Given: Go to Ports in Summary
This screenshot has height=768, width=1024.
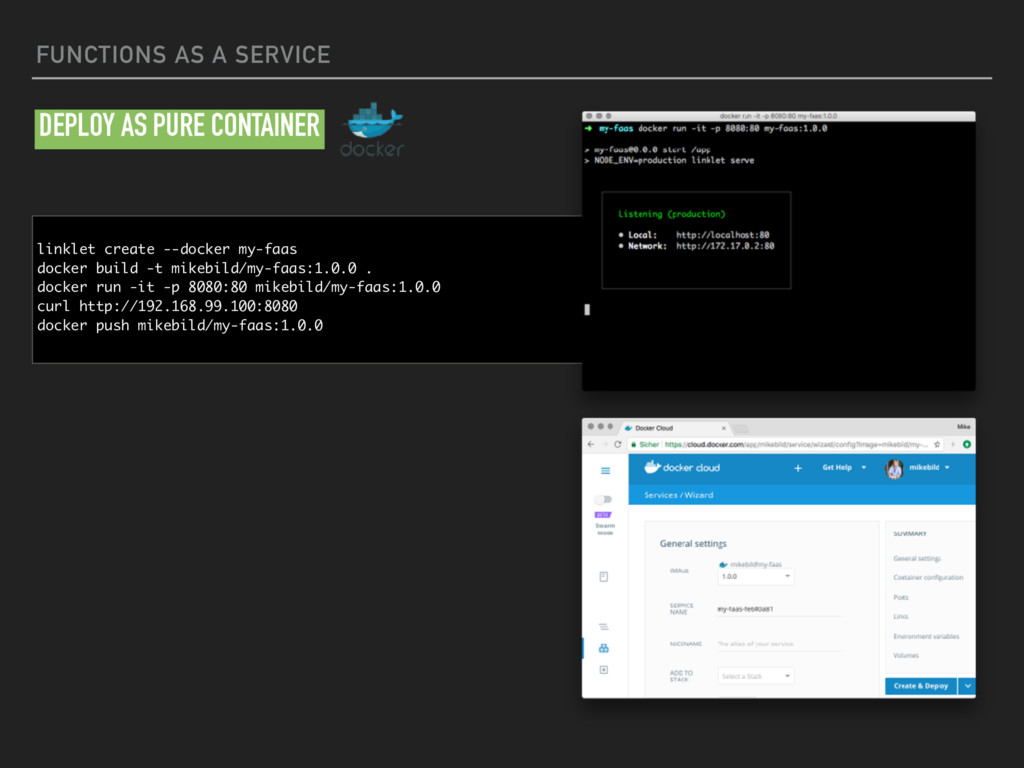Looking at the screenshot, I should point(901,598).
